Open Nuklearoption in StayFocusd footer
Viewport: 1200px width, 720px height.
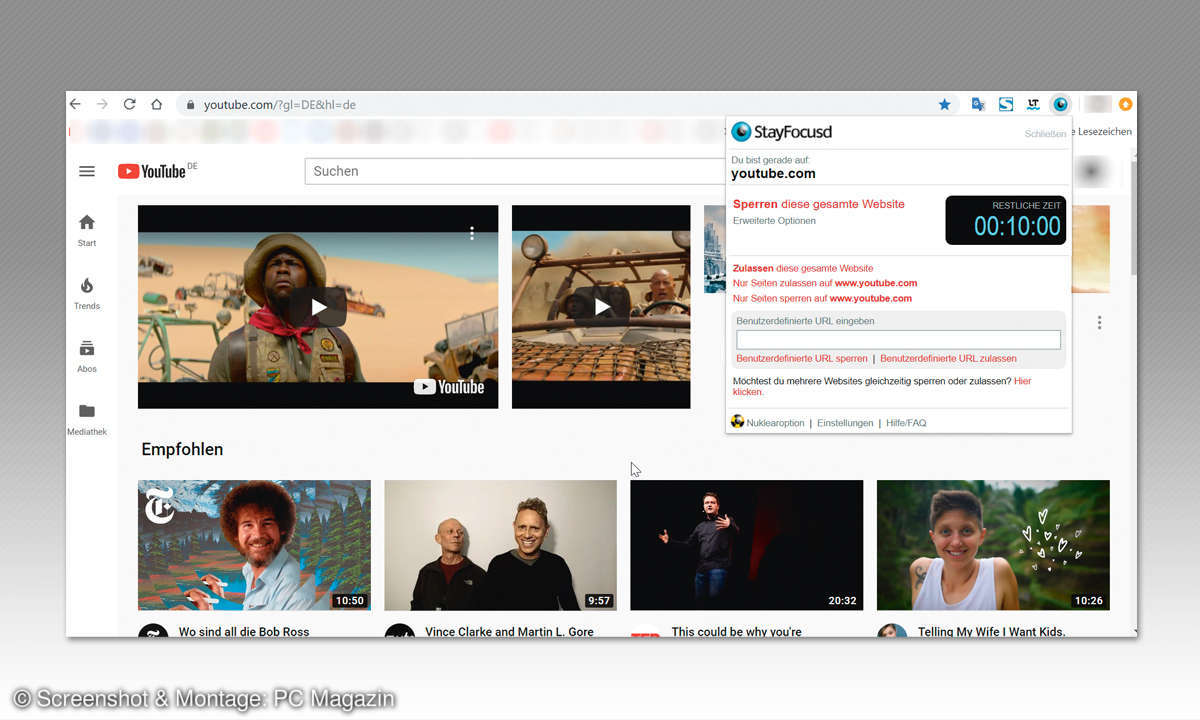pos(775,423)
